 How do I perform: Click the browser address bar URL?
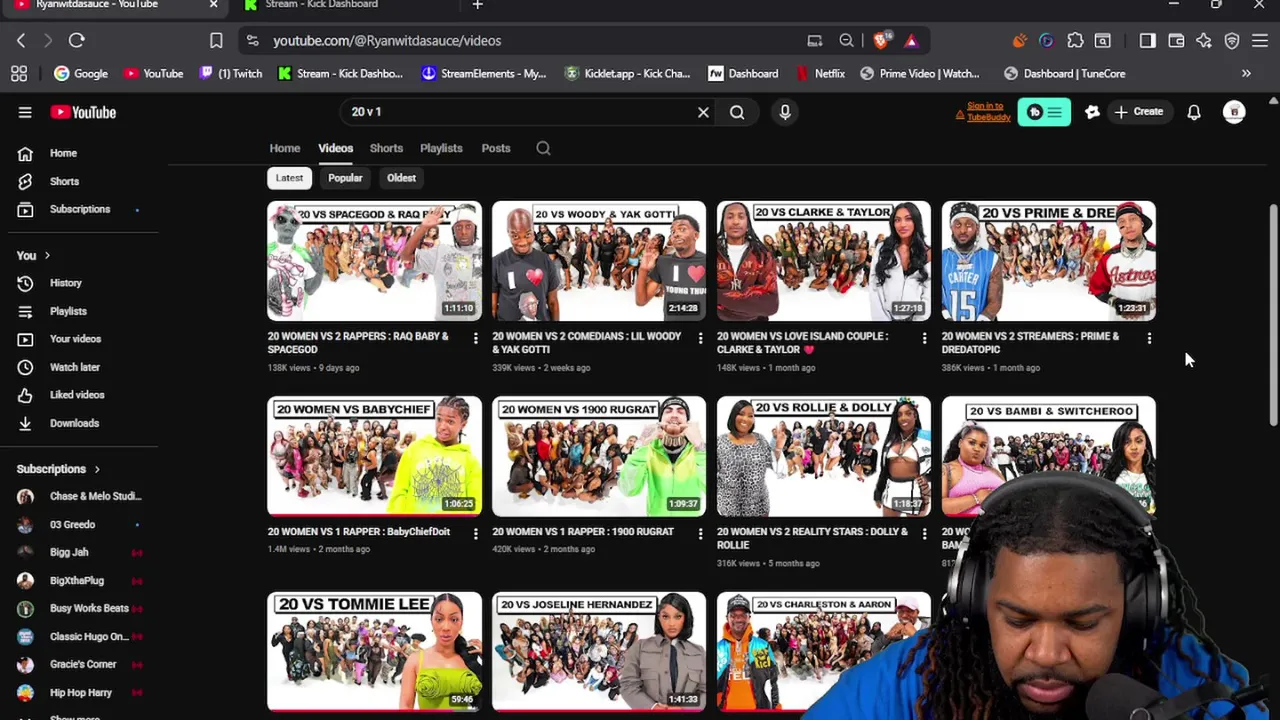[x=387, y=41]
